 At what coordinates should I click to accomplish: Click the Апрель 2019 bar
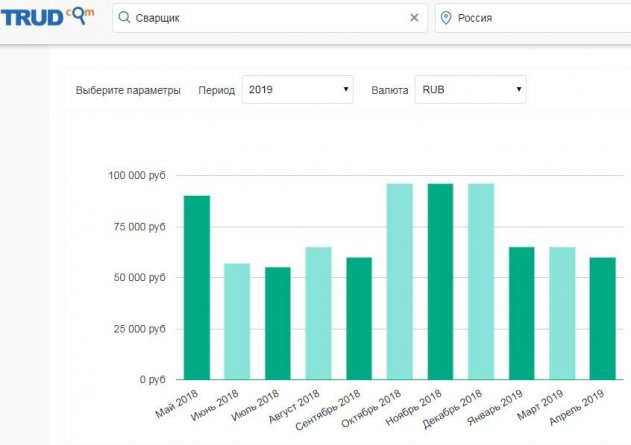point(602,318)
